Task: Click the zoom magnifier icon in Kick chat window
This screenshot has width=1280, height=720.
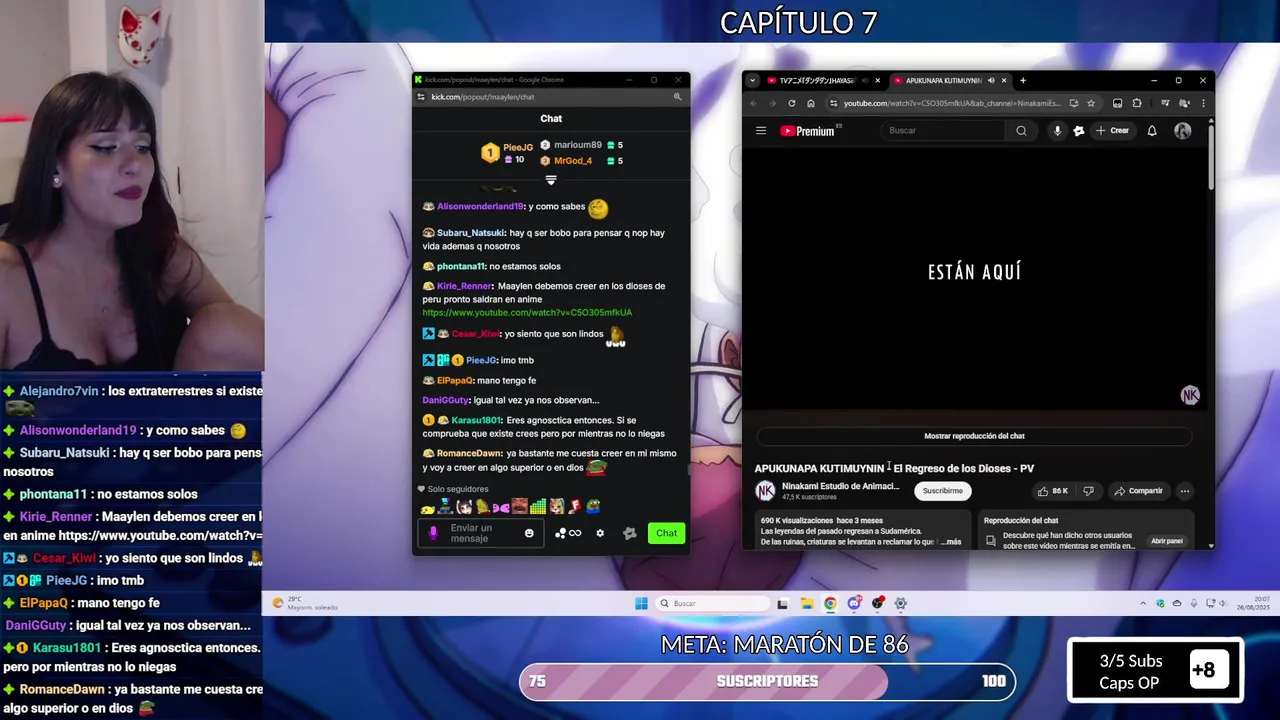Action: 677,97
